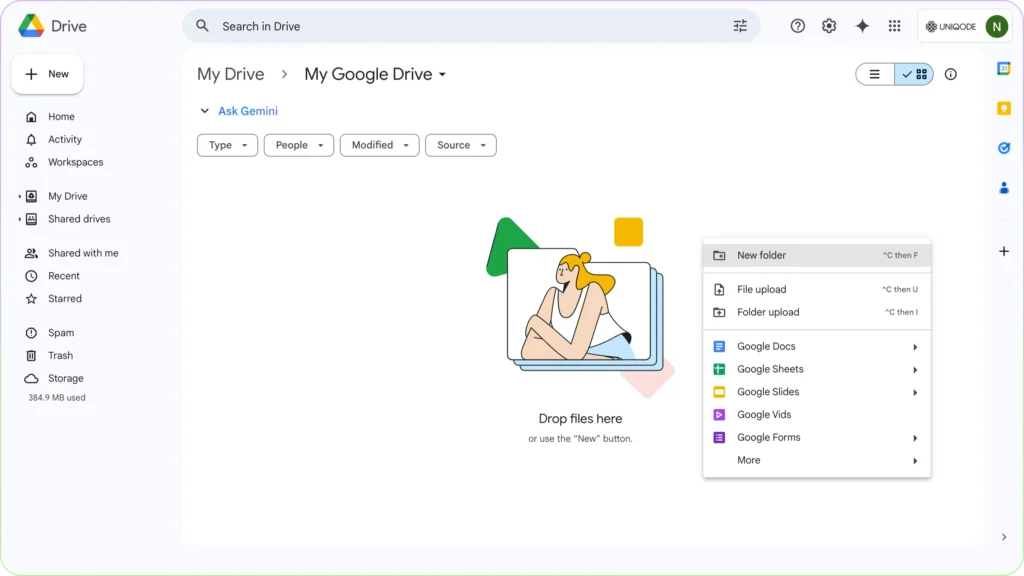The image size is (1024, 576).
Task: Click the New button in sidebar
Action: 47,74
